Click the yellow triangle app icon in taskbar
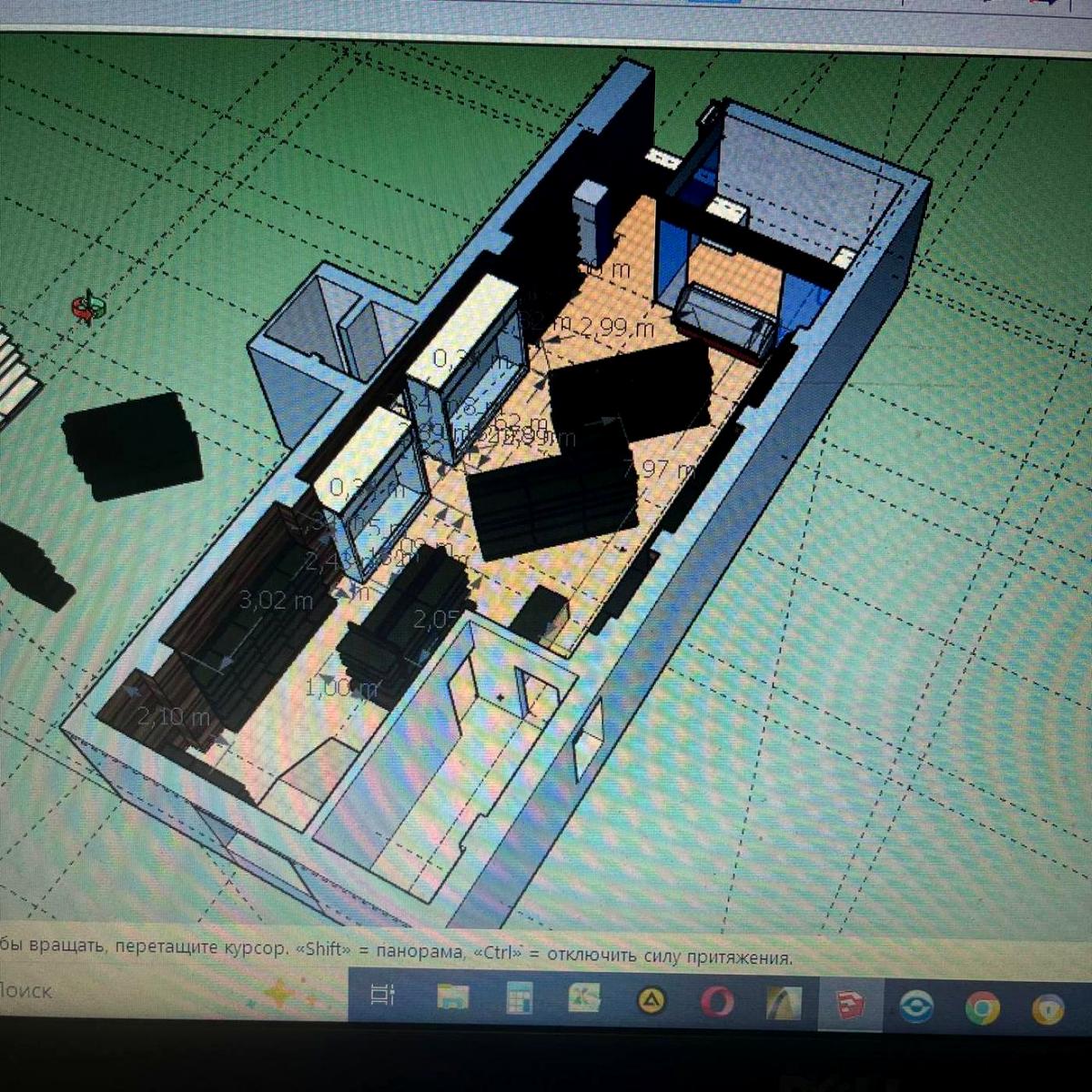Screen dimensions: 1092x1092 (x=652, y=1002)
